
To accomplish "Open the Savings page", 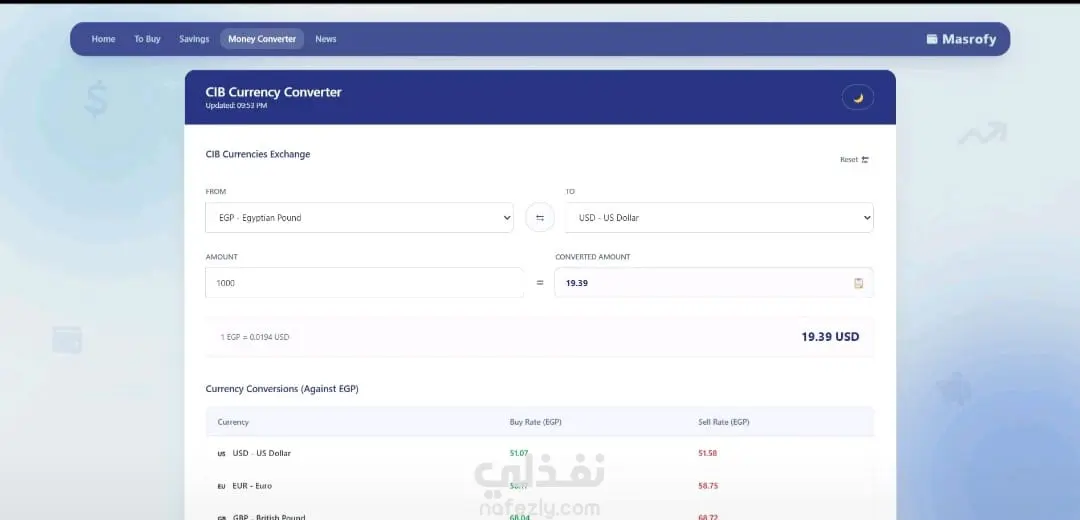I will pos(194,39).
